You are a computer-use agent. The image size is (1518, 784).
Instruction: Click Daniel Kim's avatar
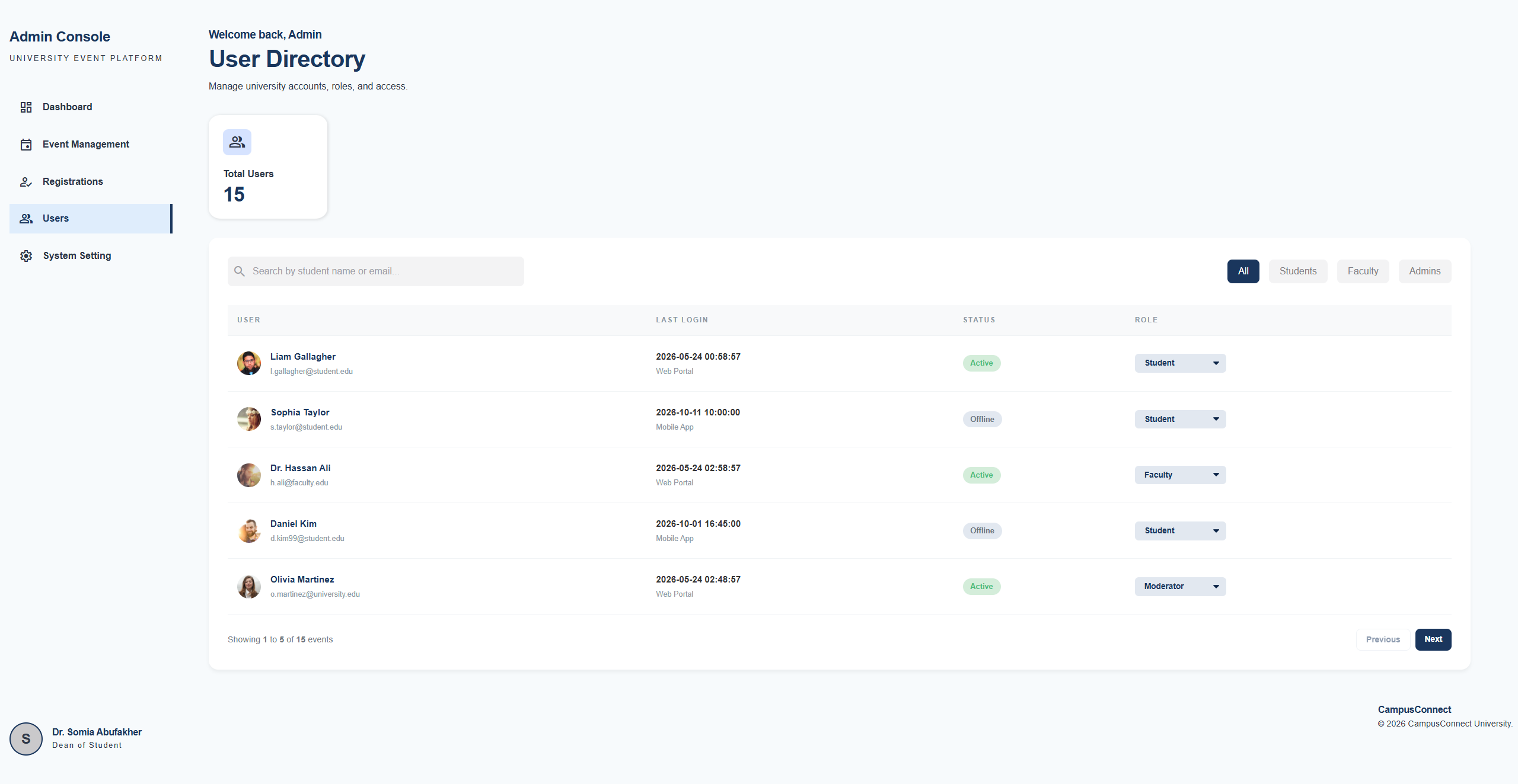click(x=249, y=531)
